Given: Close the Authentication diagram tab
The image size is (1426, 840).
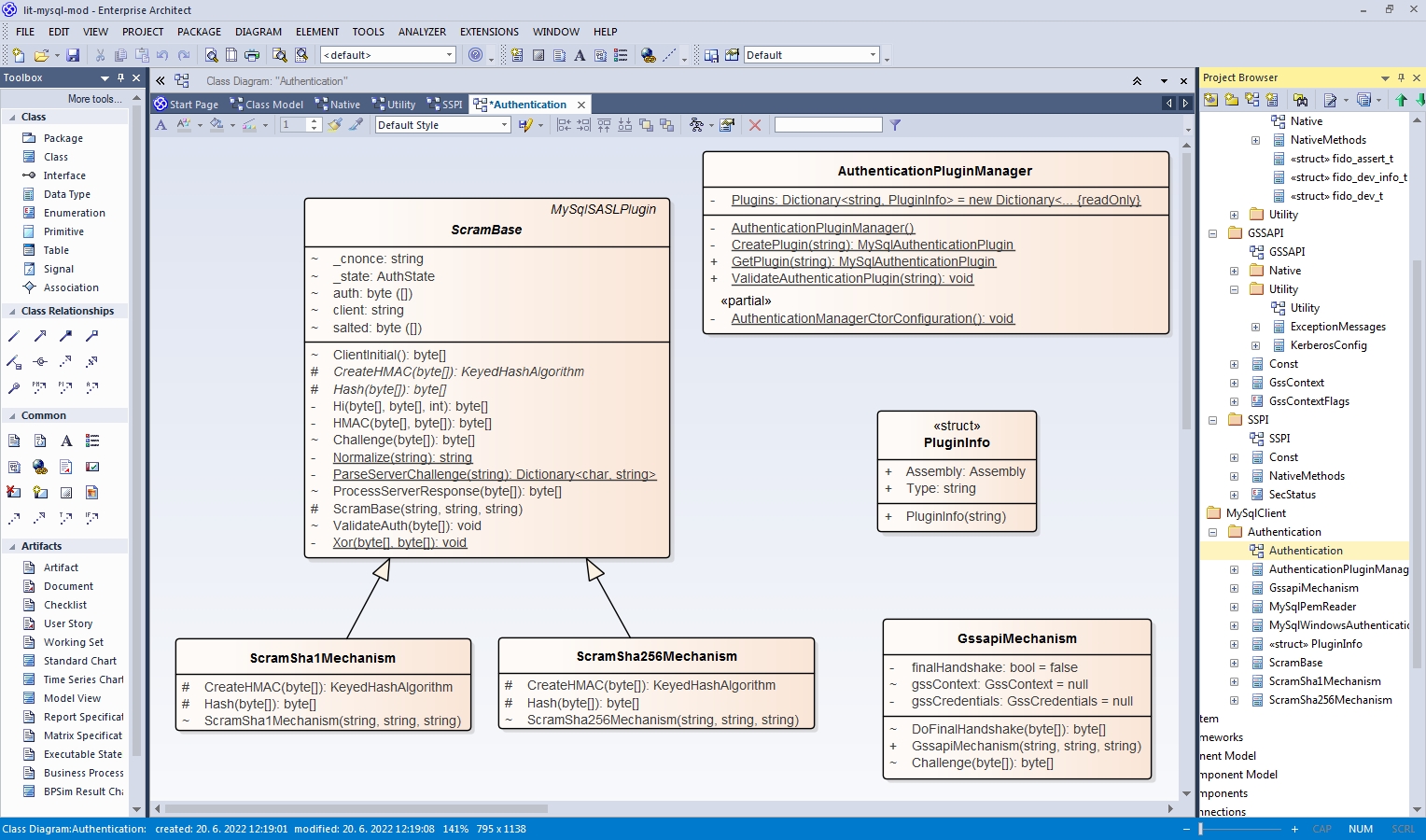Looking at the screenshot, I should tap(581, 105).
